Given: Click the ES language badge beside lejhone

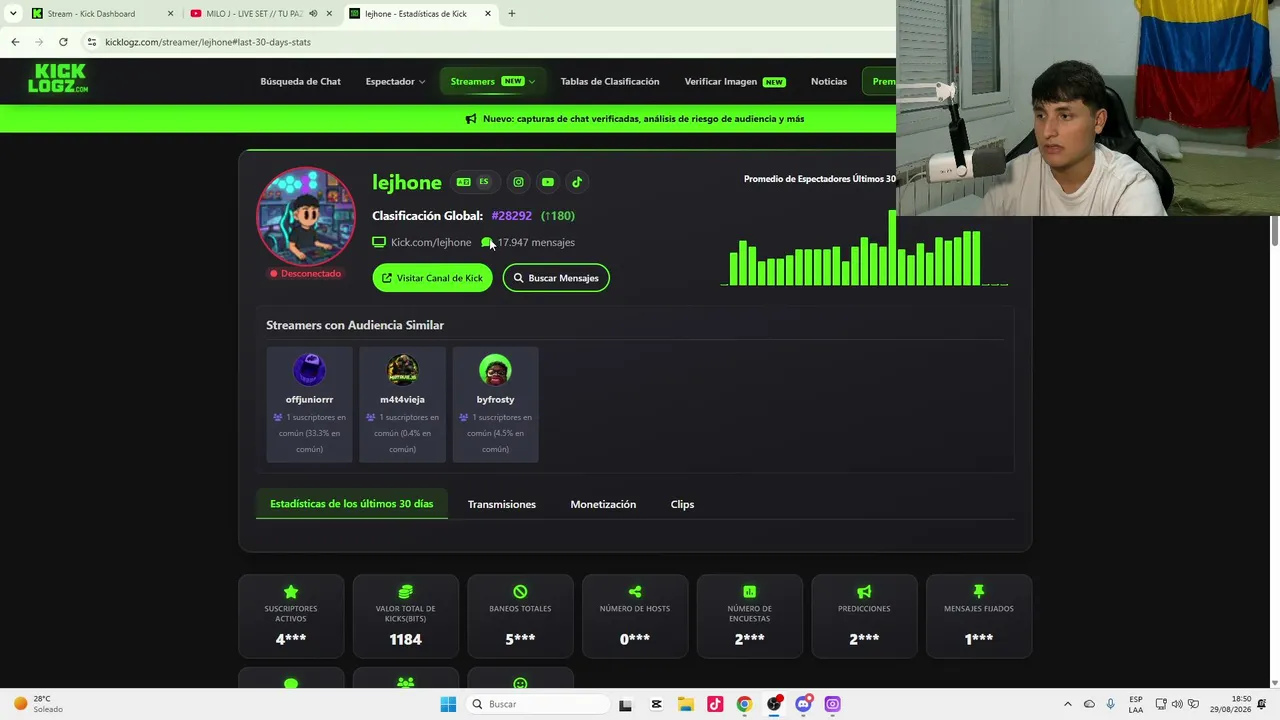Looking at the screenshot, I should pos(484,182).
